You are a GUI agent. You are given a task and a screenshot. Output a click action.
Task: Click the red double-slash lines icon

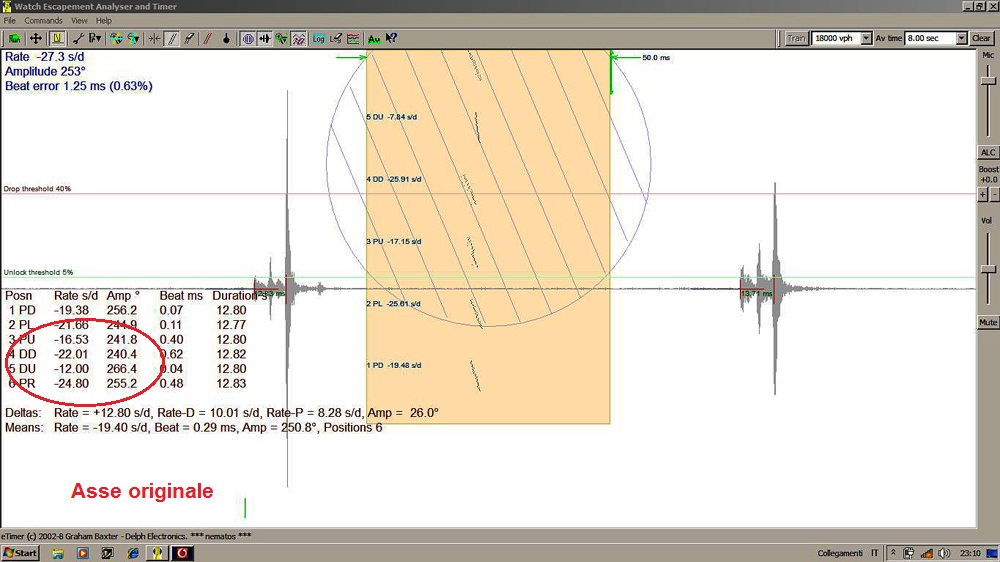(x=208, y=38)
